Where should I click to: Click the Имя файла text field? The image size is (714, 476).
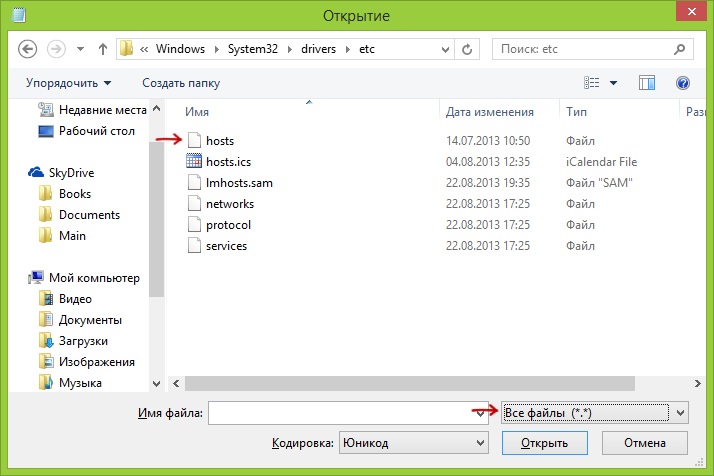pyautogui.click(x=348, y=412)
